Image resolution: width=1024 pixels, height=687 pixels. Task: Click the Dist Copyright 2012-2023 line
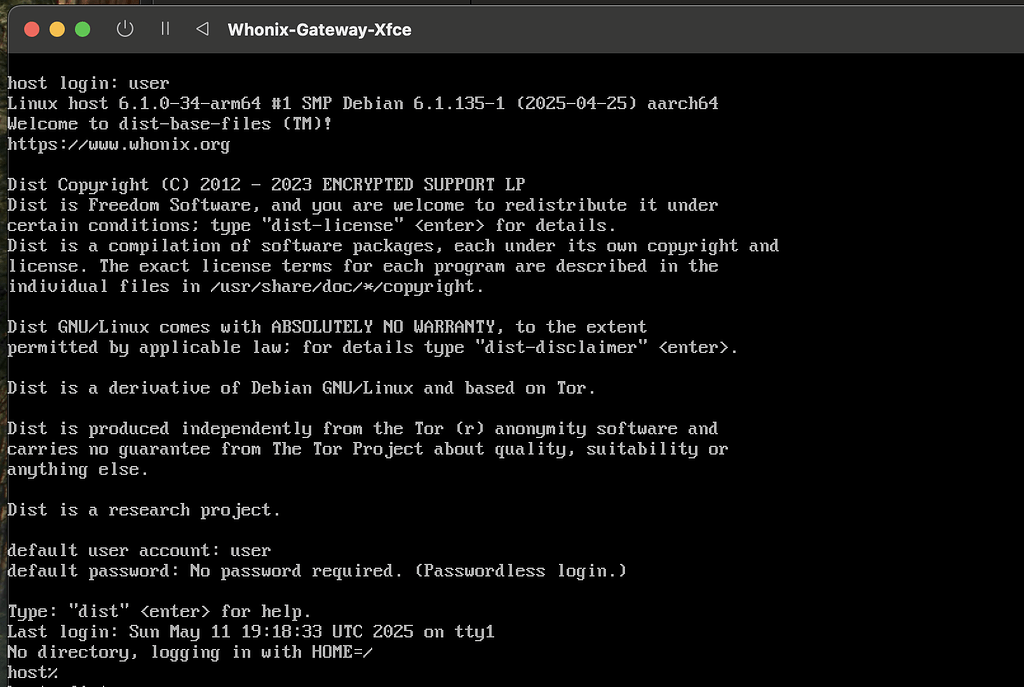click(265, 184)
